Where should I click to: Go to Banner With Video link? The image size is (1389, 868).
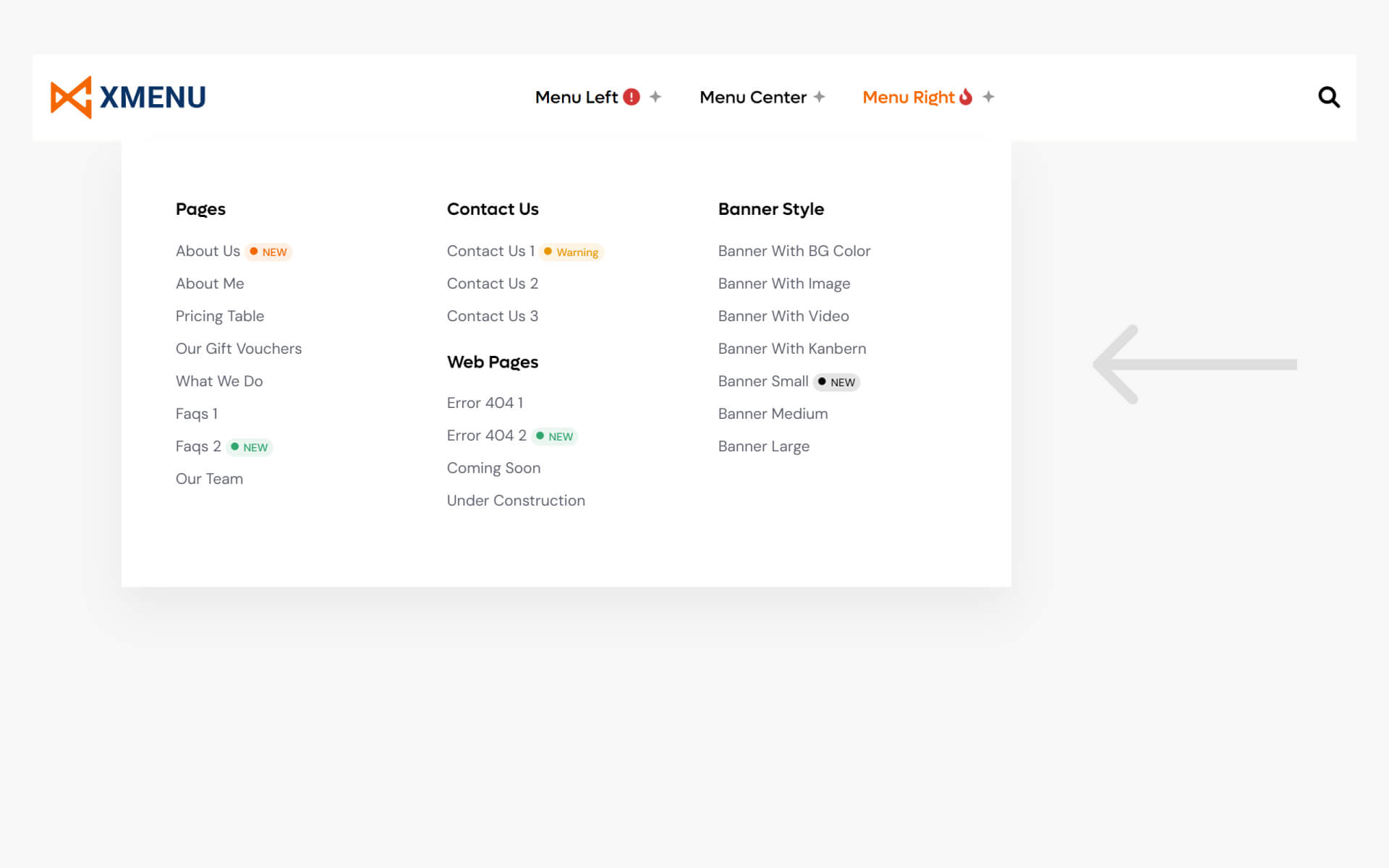pyautogui.click(x=783, y=316)
